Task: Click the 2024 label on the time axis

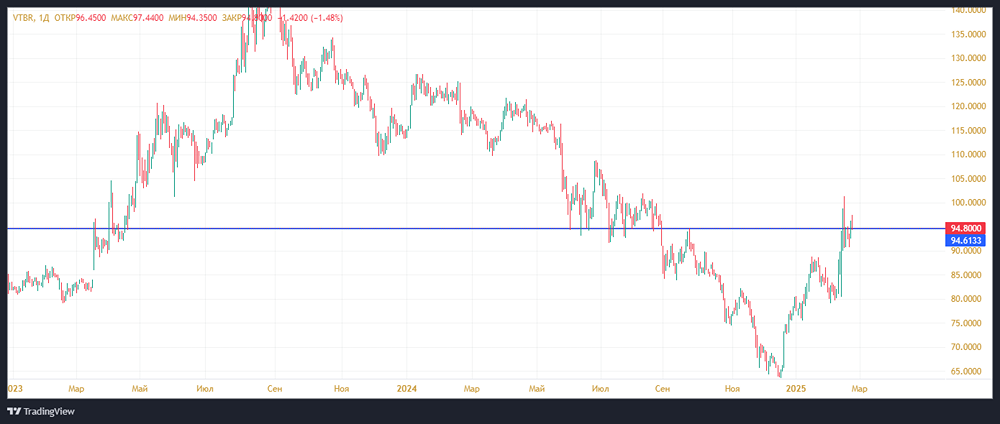Action: 407,387
